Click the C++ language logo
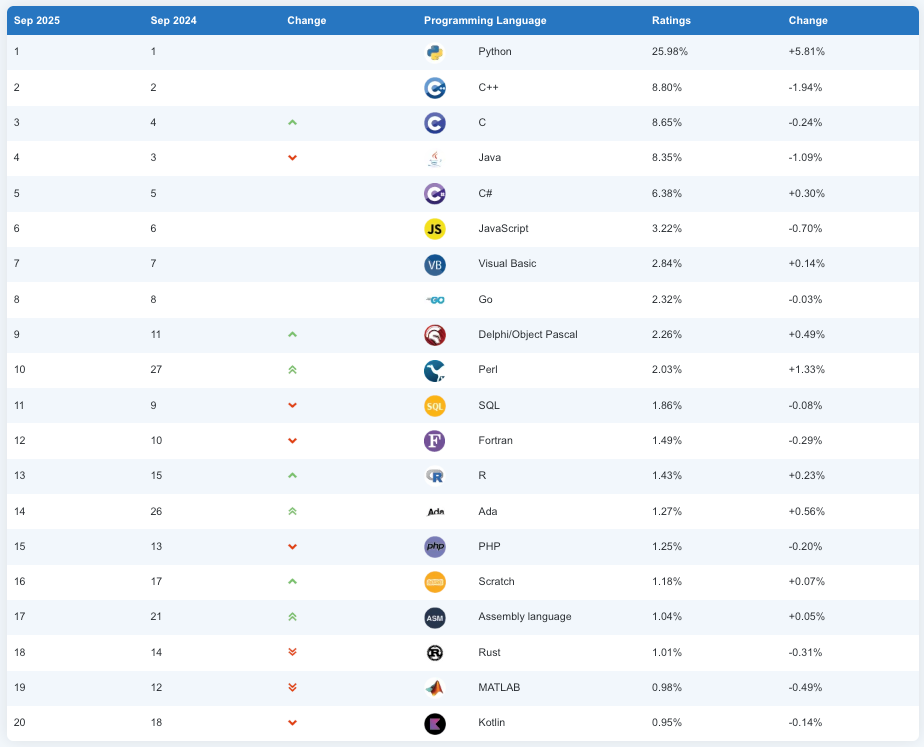 coord(434,88)
